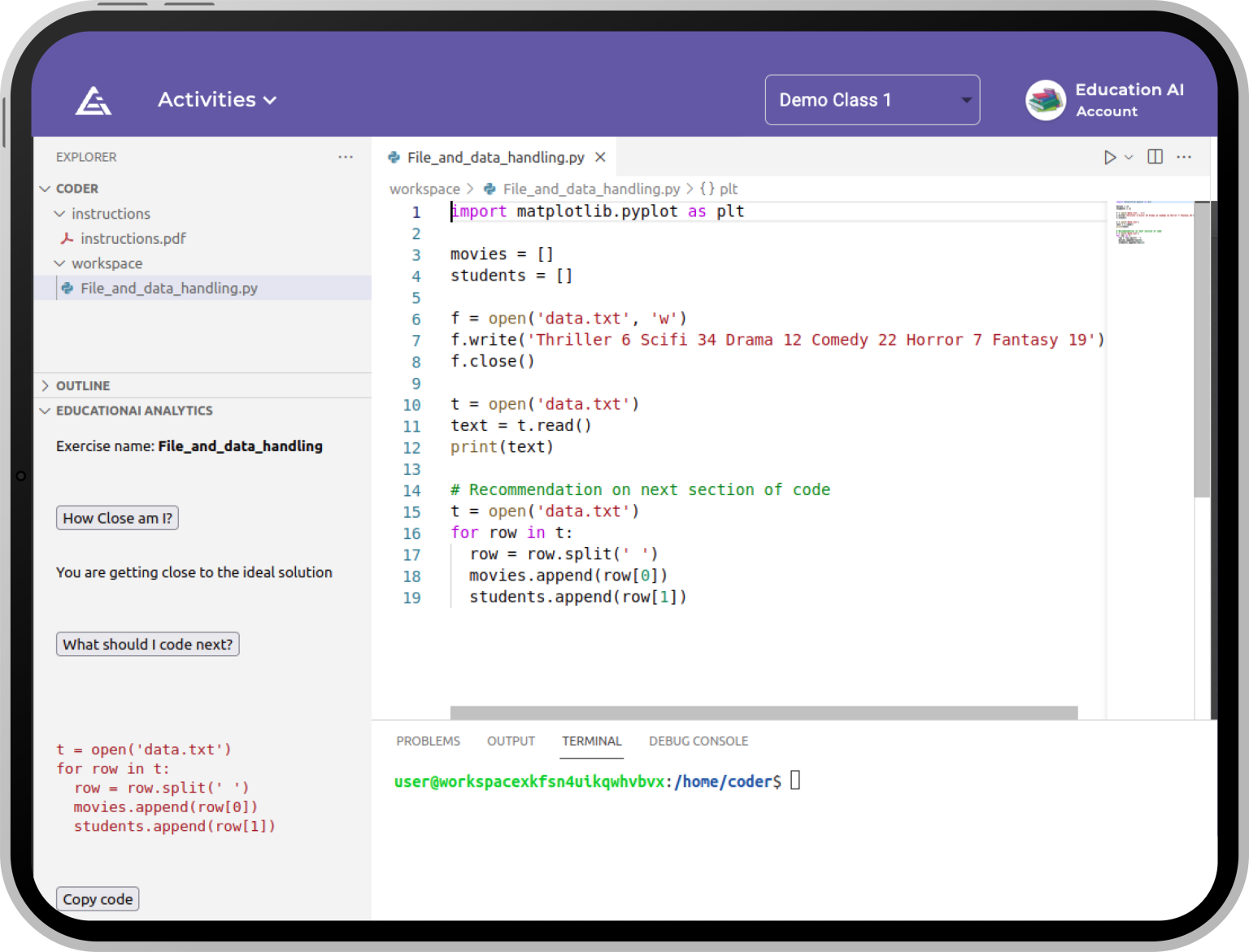1249x952 pixels.
Task: Open the run options dropdown arrow
Action: pyautogui.click(x=1129, y=157)
